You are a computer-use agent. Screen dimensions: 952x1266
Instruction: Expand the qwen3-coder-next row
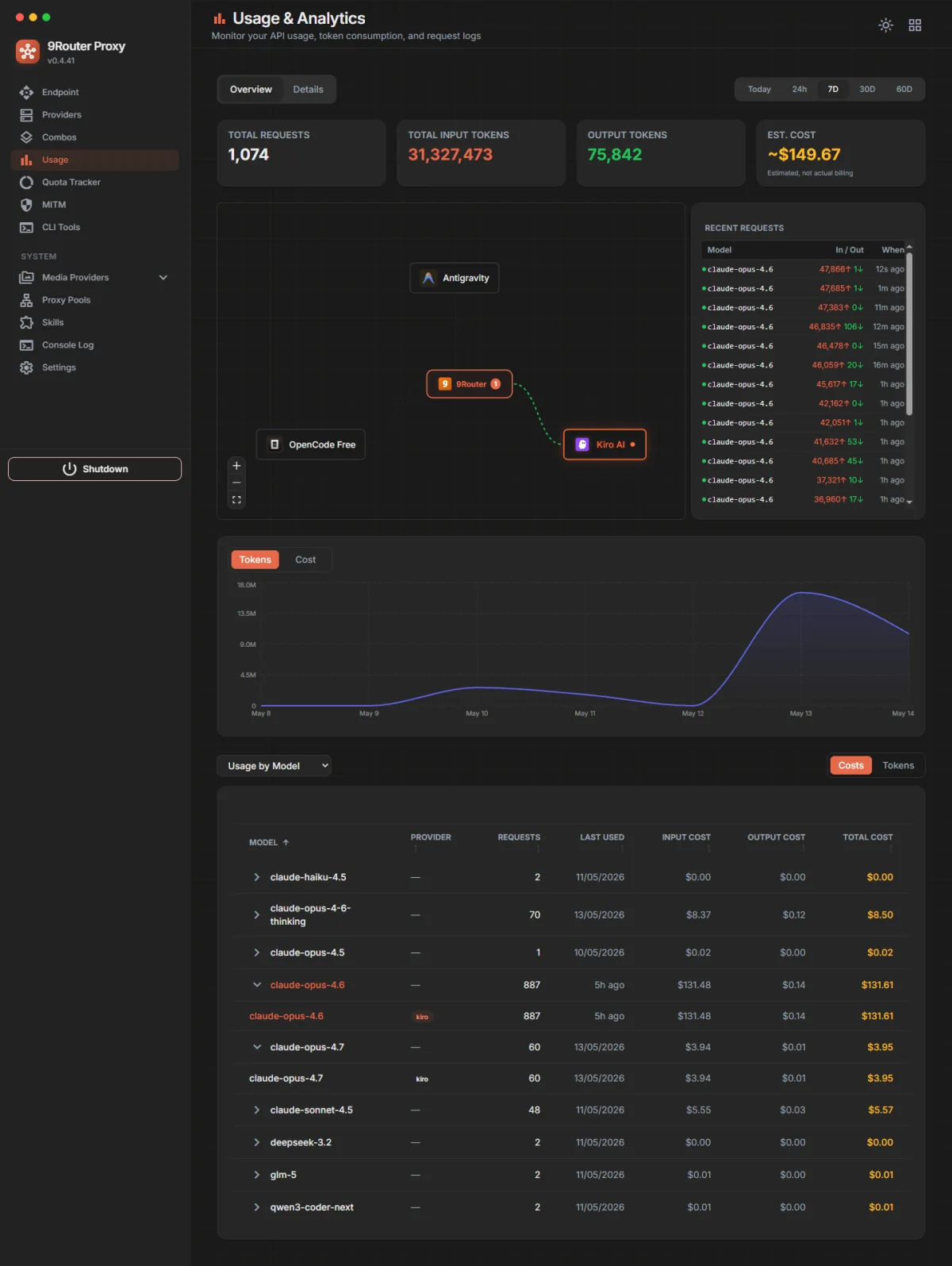[256, 1207]
